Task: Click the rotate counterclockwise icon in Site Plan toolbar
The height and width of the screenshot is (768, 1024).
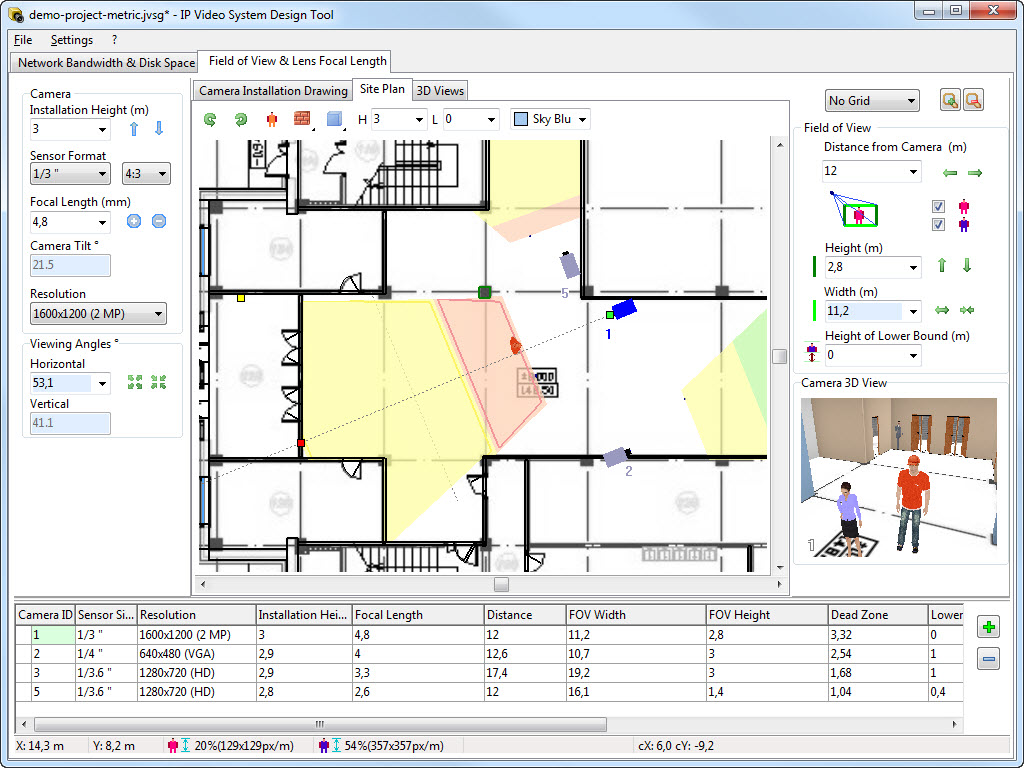Action: [210, 119]
